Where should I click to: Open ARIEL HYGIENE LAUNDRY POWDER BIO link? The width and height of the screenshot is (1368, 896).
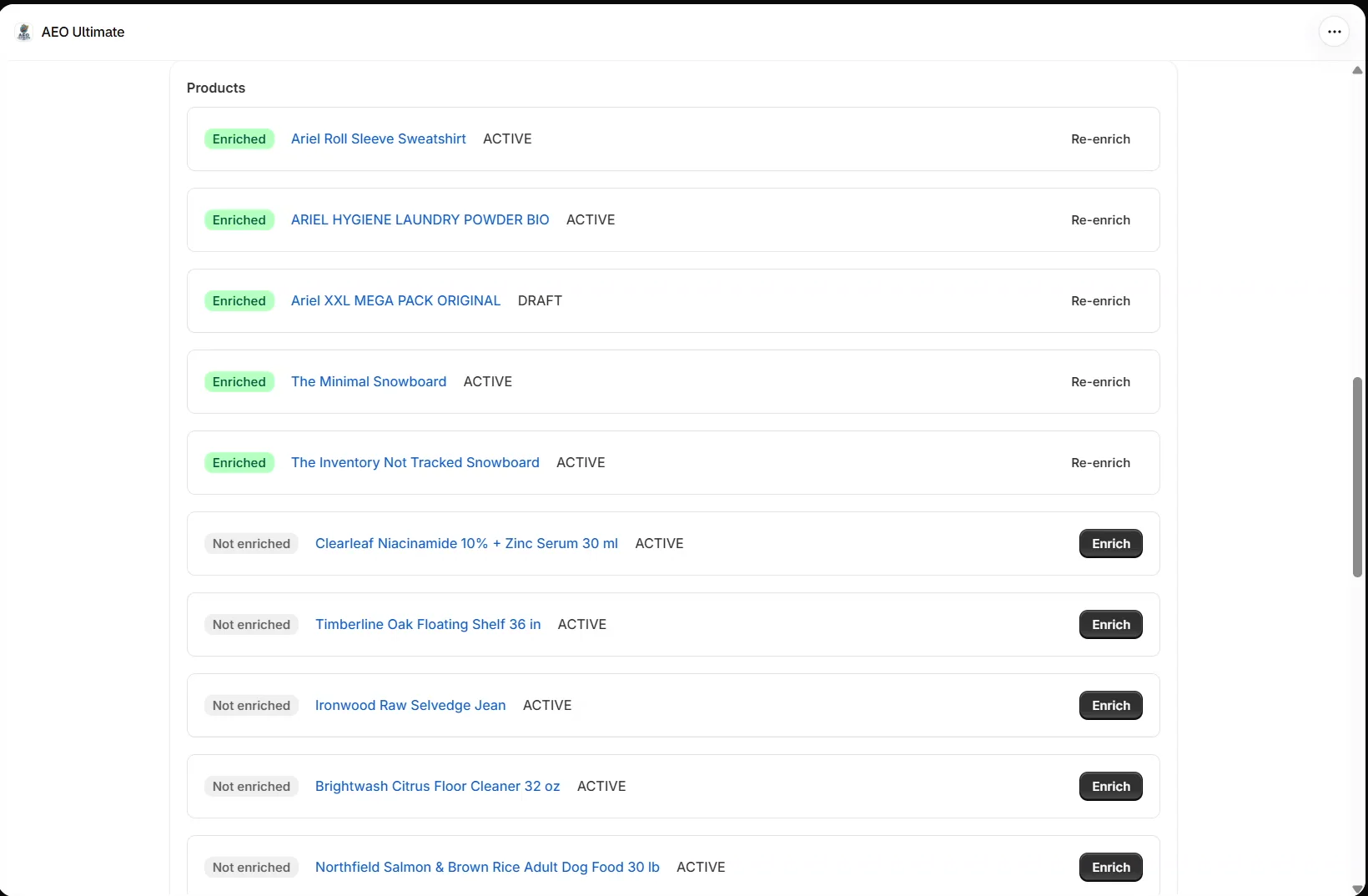coord(420,219)
